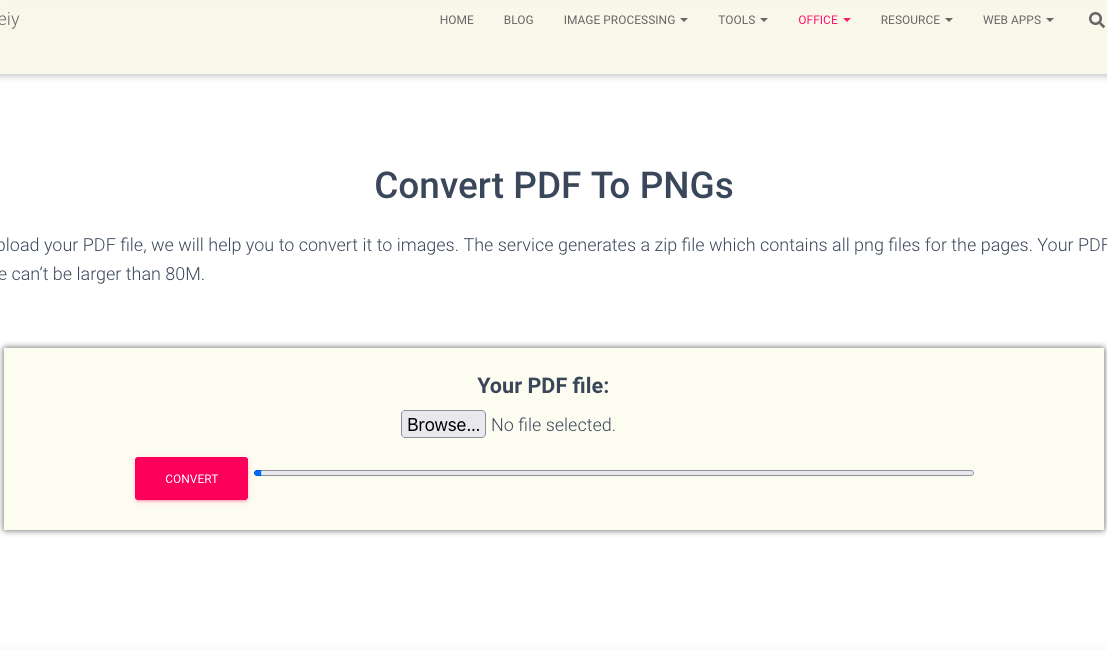Click the caret arrow beside IMAGE PROCESSING
Image resolution: width=1107 pixels, height=650 pixels.
tap(683, 20)
